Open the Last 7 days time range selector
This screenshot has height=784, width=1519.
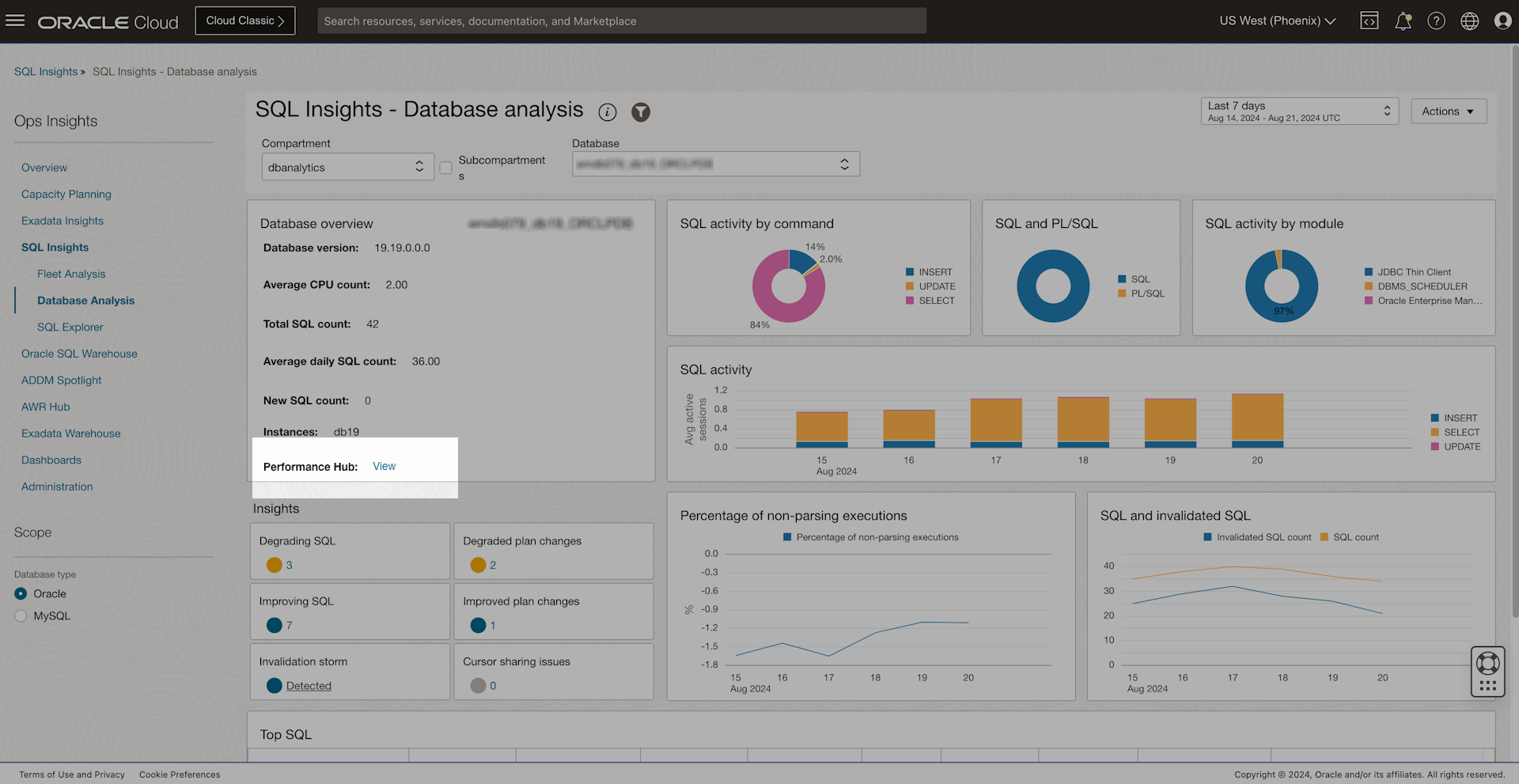[x=1299, y=111]
